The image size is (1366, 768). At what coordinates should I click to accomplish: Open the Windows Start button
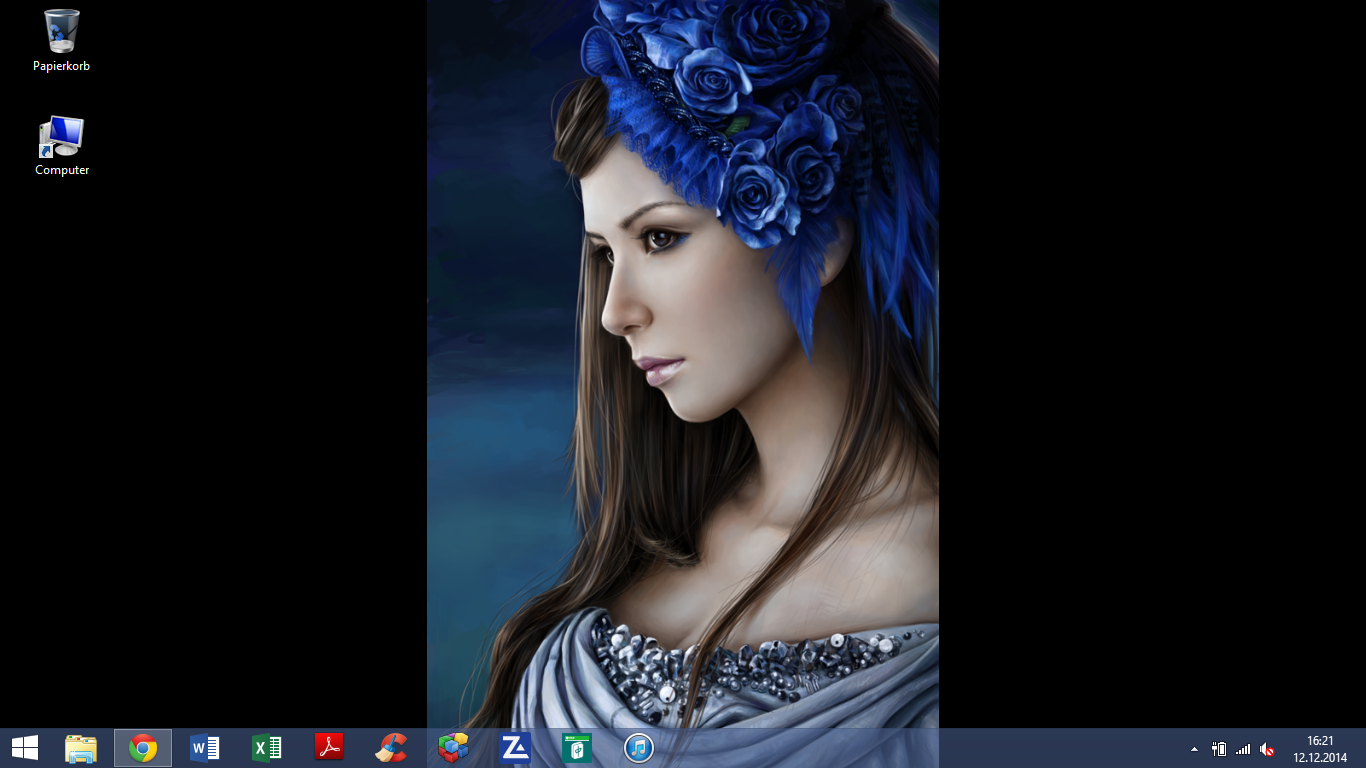click(25, 748)
